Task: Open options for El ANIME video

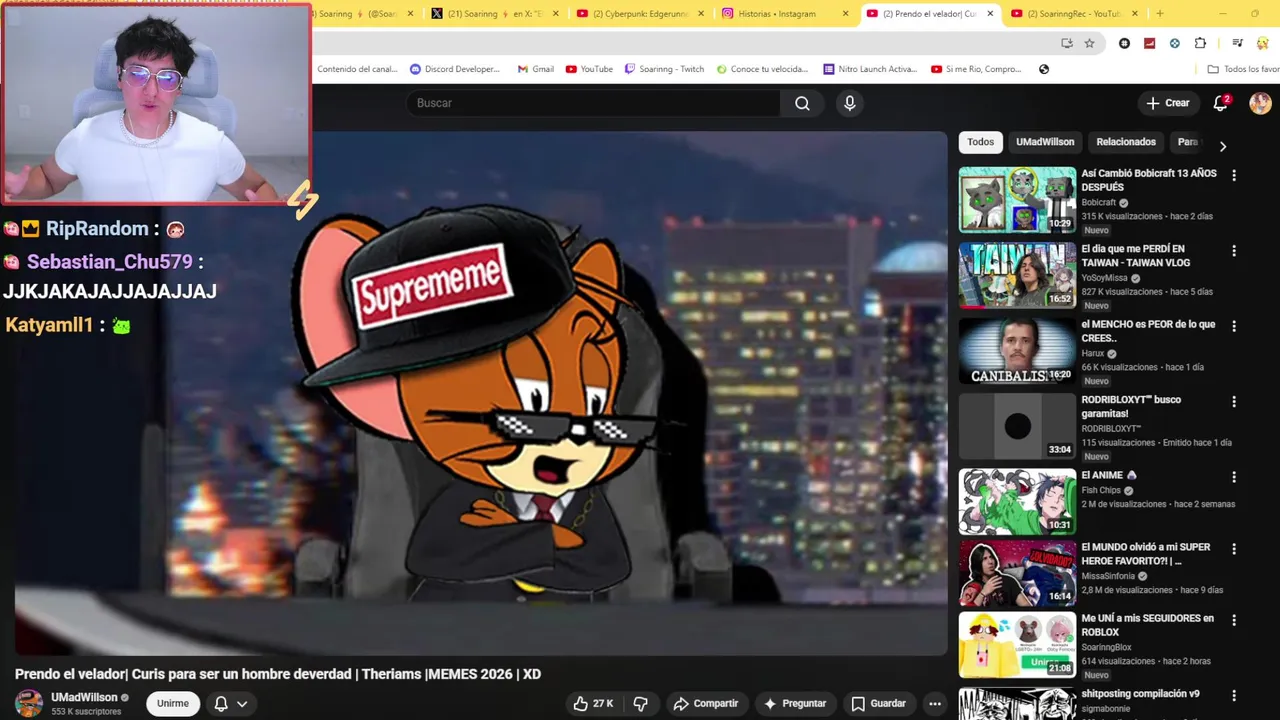Action: tap(1234, 477)
